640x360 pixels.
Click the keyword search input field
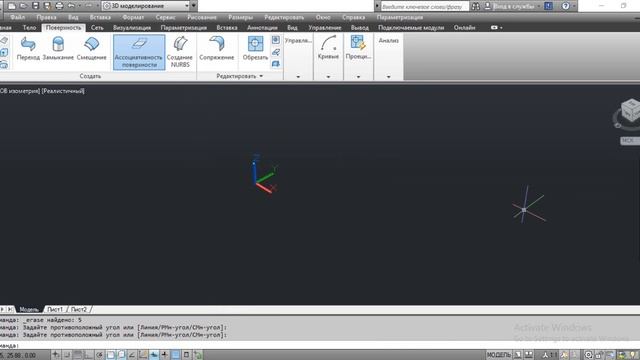pos(424,6)
